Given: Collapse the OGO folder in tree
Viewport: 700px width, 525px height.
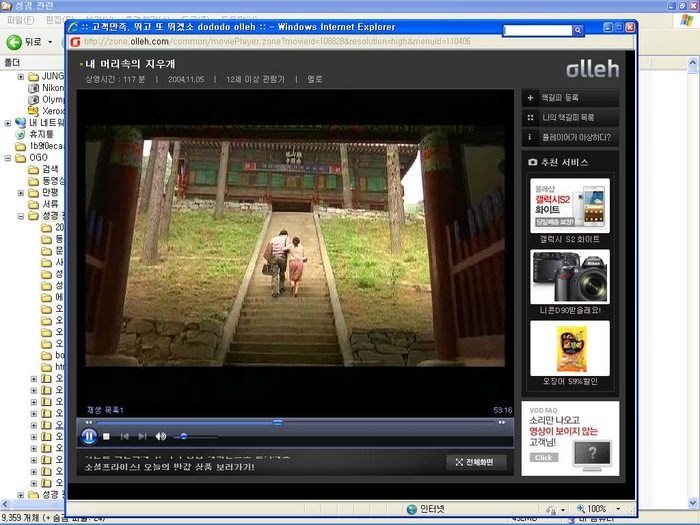Looking at the screenshot, I should pos(8,158).
